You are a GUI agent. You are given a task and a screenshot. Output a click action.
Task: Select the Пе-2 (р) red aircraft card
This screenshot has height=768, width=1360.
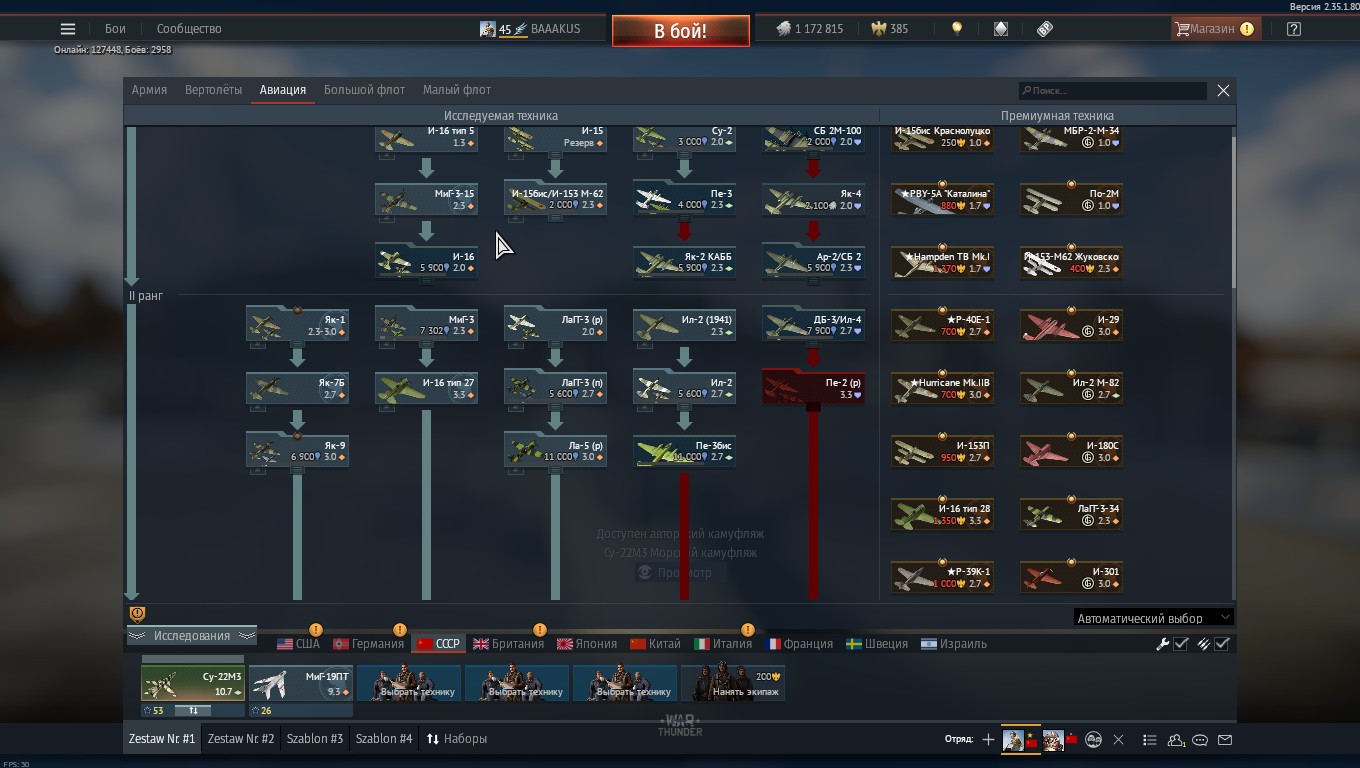[814, 388]
